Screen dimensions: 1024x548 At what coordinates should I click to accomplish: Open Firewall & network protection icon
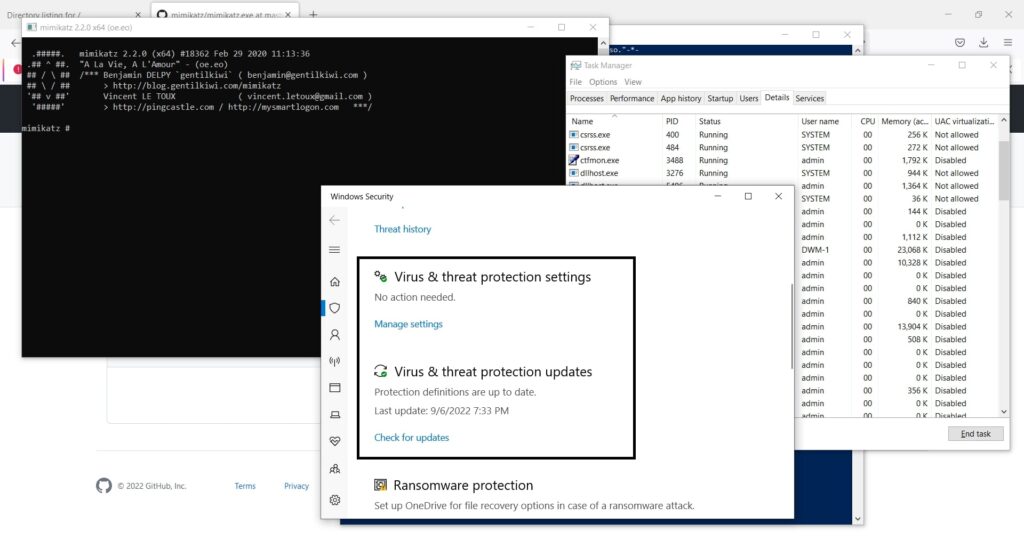tap(335, 361)
